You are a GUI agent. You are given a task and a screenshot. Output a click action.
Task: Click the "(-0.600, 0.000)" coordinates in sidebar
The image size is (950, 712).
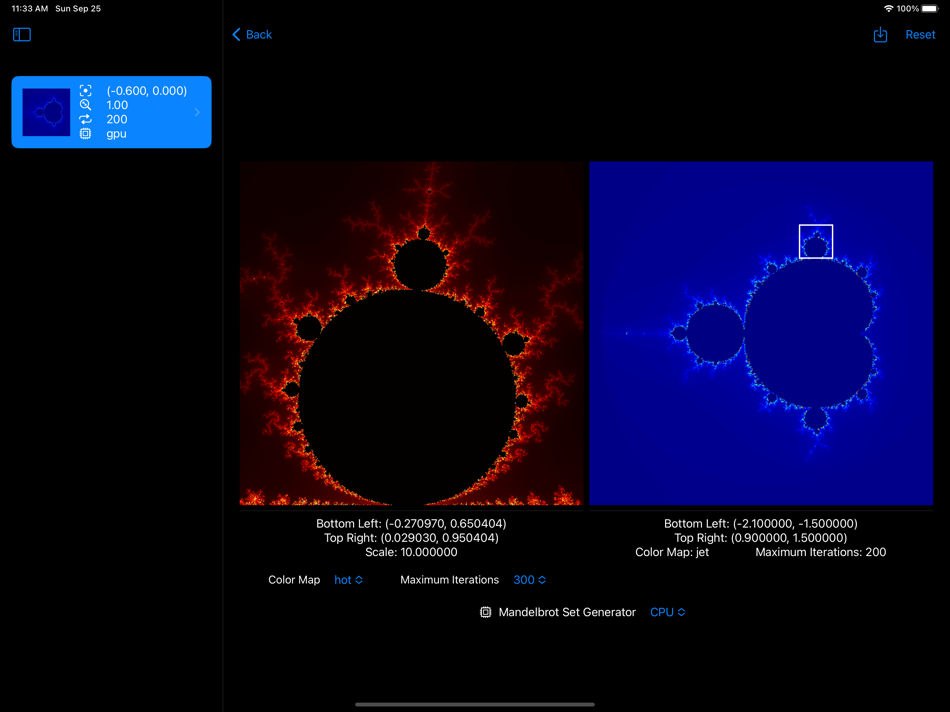[x=147, y=91]
